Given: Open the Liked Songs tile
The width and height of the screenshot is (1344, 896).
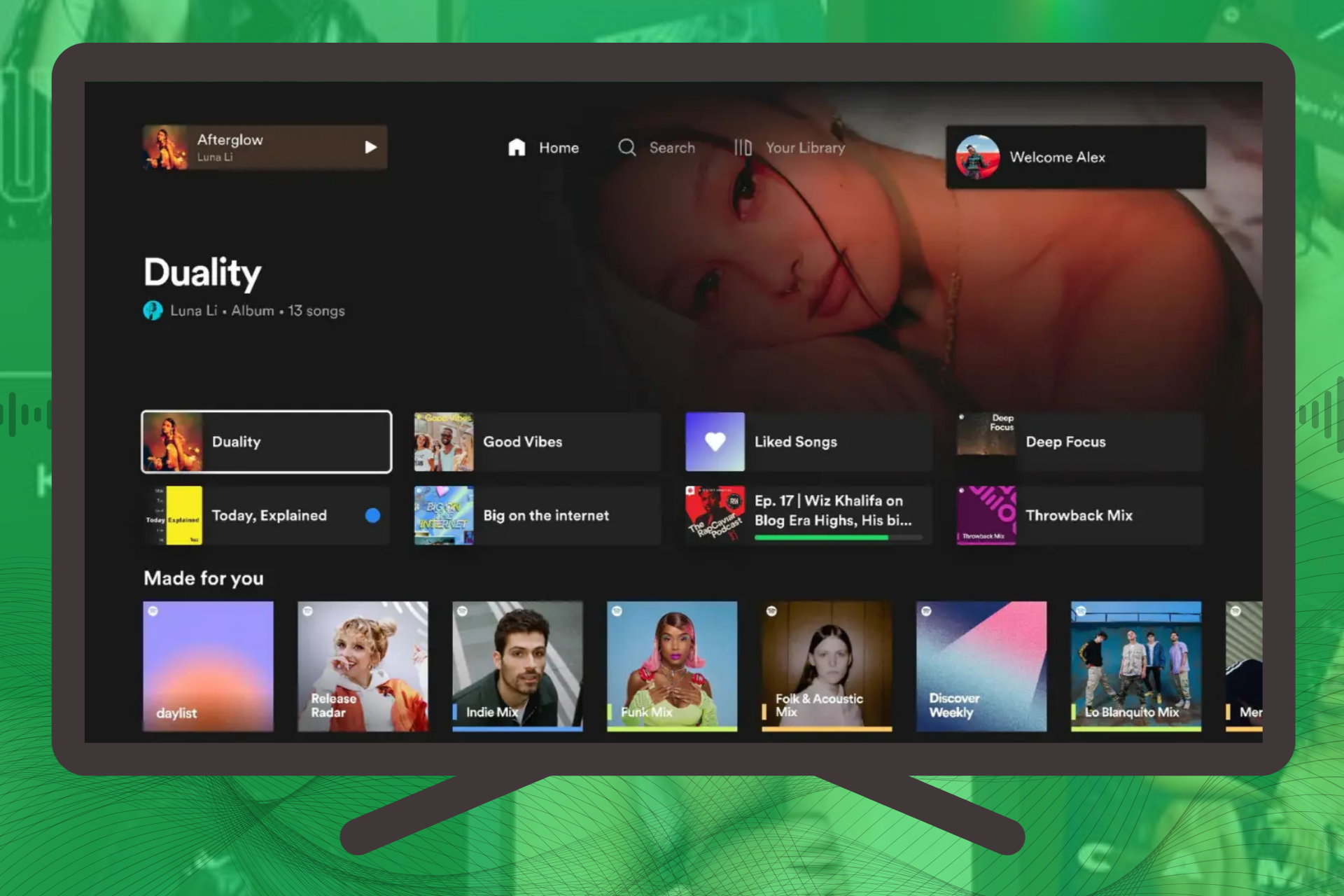Looking at the screenshot, I should [x=808, y=442].
